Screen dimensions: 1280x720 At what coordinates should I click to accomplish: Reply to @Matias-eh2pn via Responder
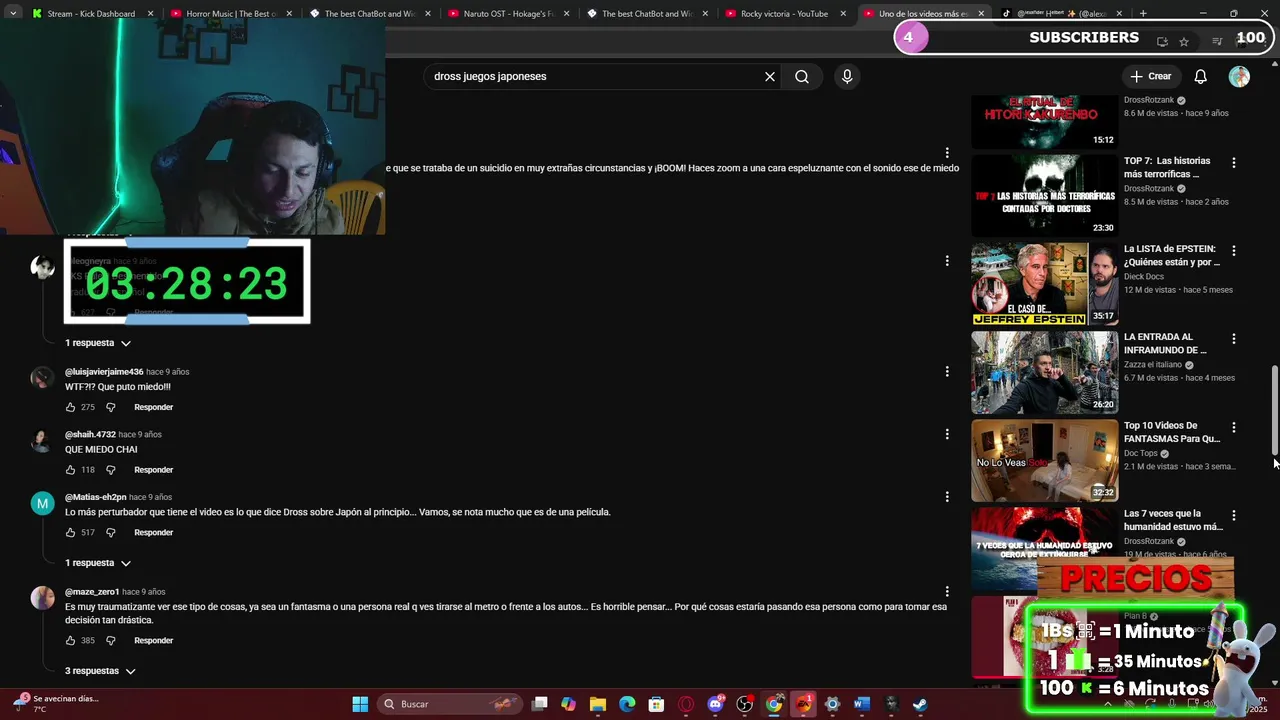(x=154, y=533)
